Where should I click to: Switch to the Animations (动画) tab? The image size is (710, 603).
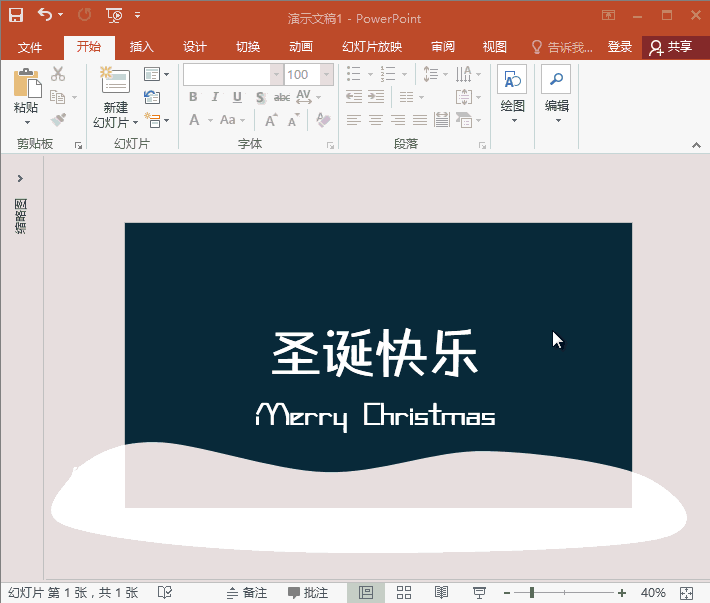[x=300, y=47]
